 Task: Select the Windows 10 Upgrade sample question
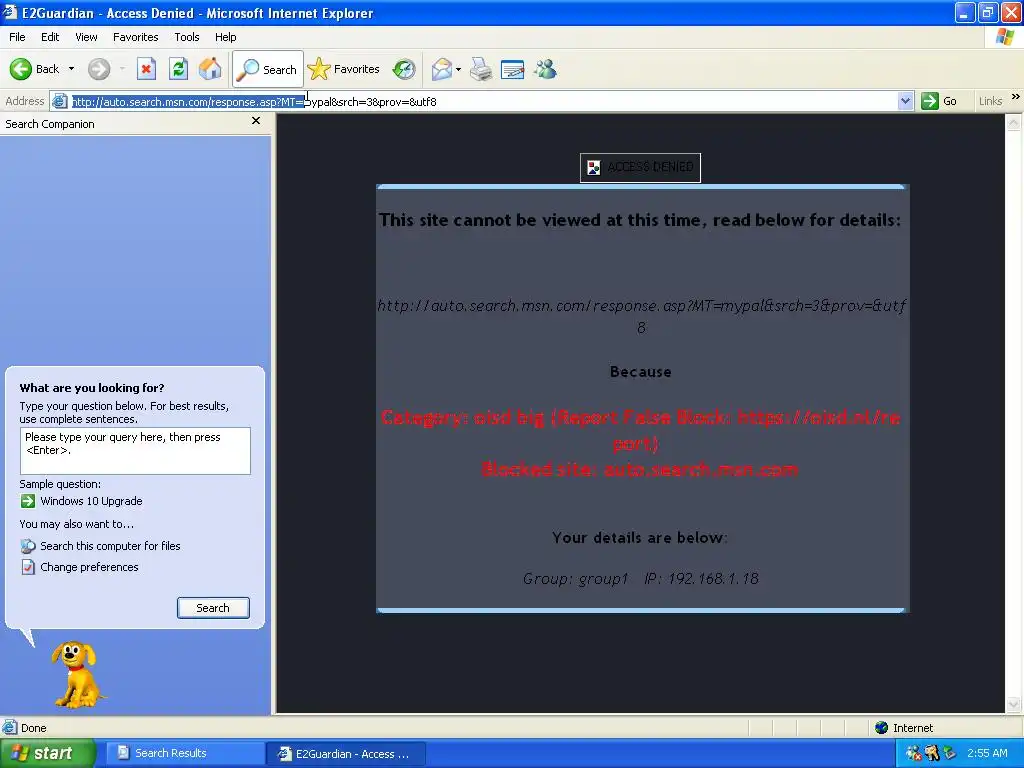tap(91, 501)
